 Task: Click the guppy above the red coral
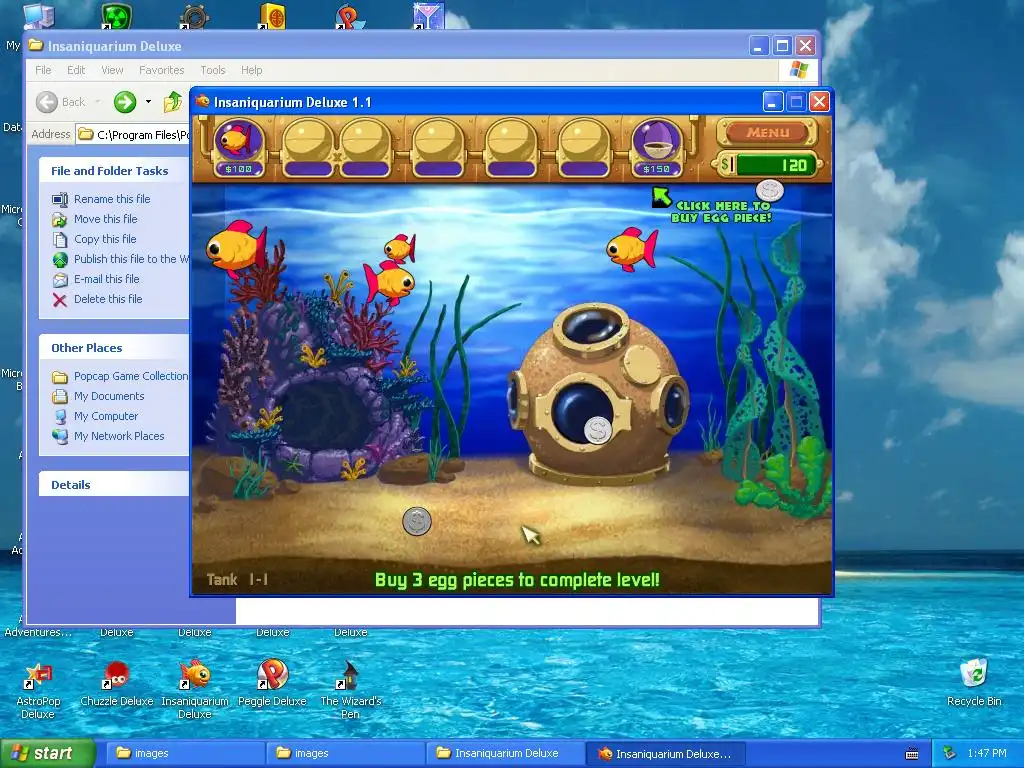(x=389, y=283)
